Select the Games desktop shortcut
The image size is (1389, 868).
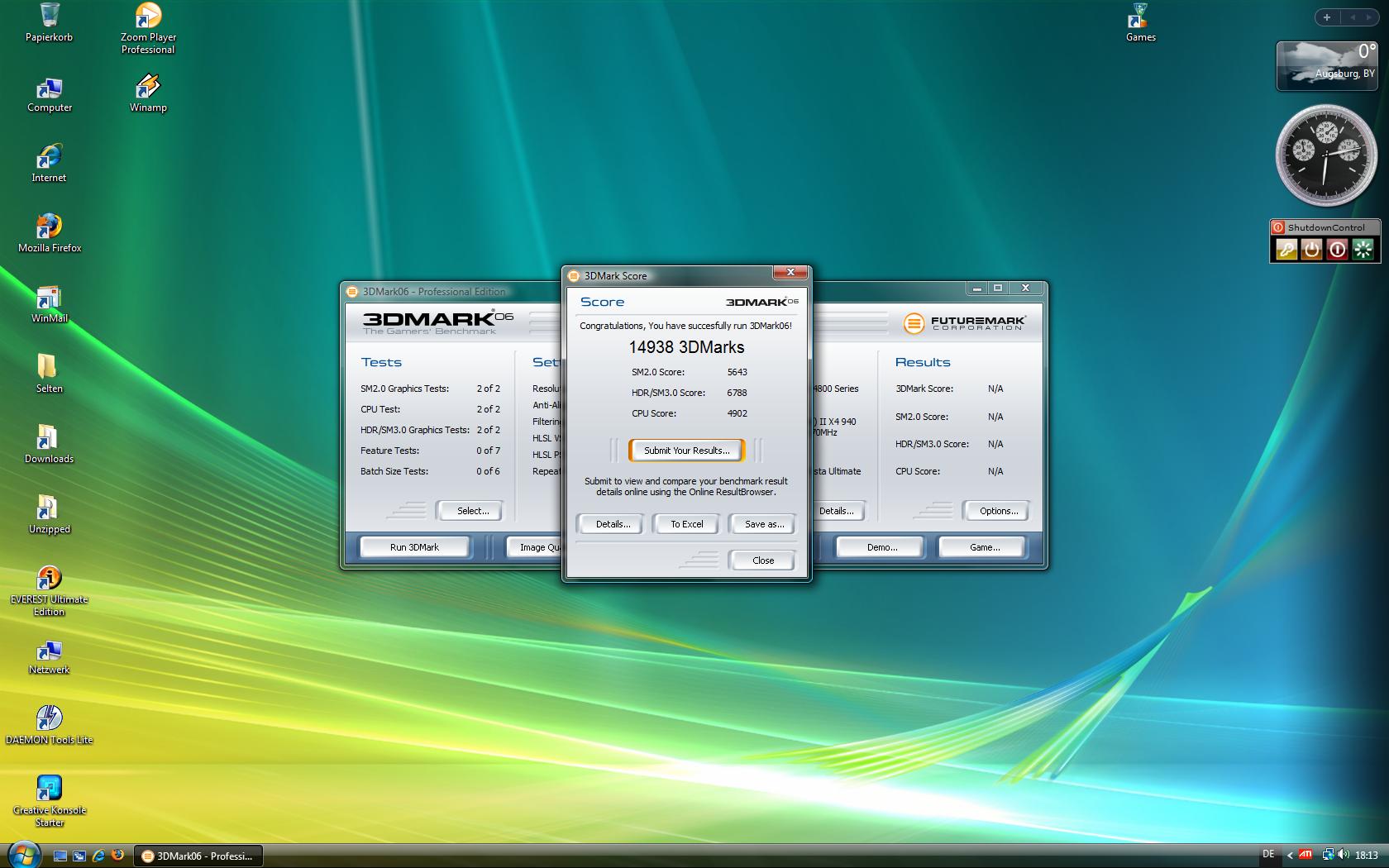(x=1140, y=22)
